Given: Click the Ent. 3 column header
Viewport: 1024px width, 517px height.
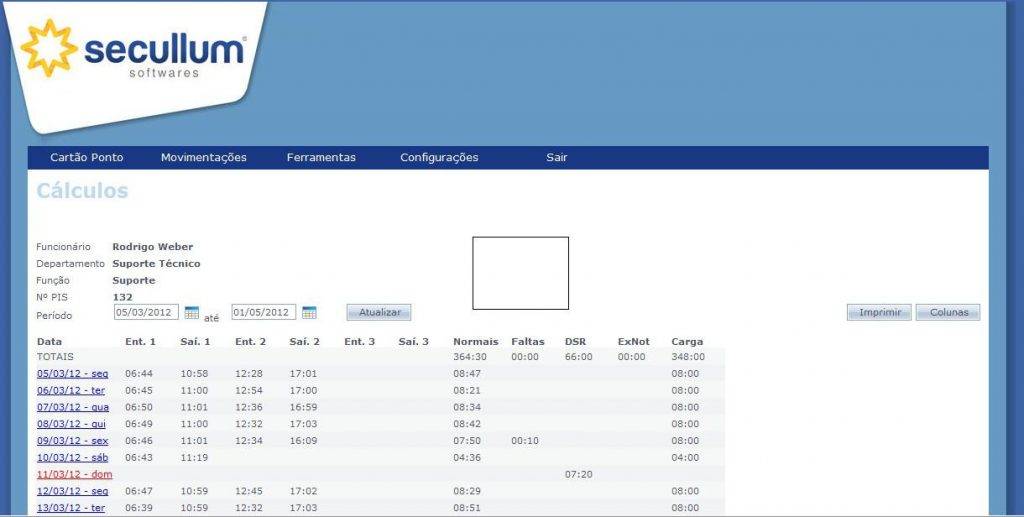Looking at the screenshot, I should click(x=360, y=341).
